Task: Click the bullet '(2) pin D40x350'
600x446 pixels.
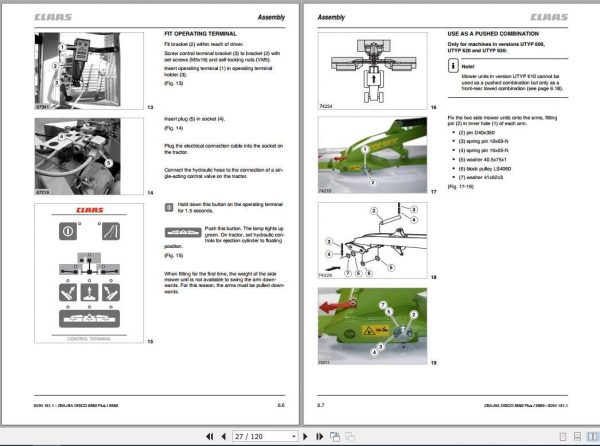Action: pos(476,133)
